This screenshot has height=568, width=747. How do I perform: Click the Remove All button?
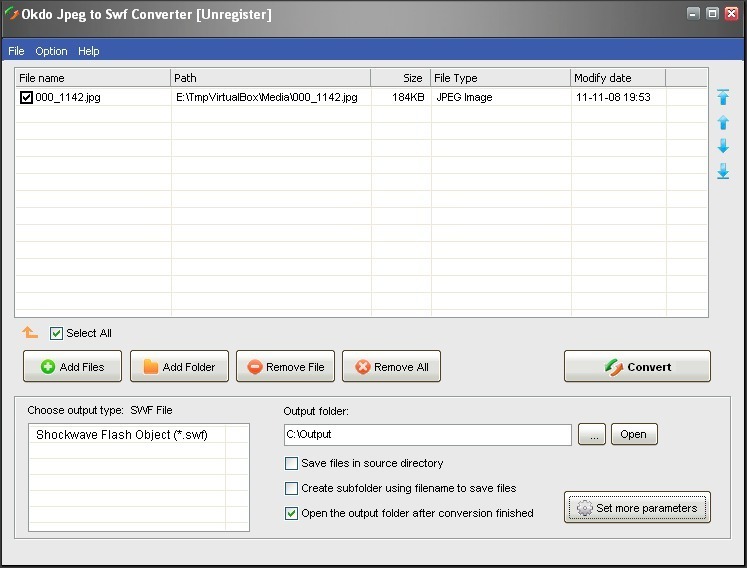[391, 366]
